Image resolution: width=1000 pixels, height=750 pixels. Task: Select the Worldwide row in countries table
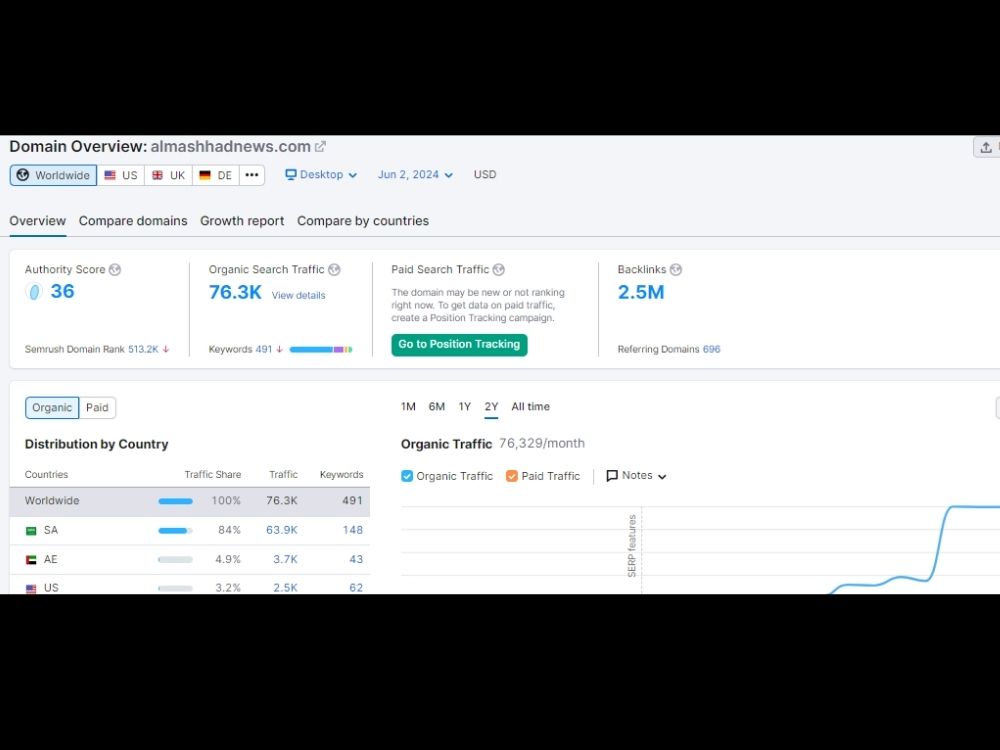189,501
